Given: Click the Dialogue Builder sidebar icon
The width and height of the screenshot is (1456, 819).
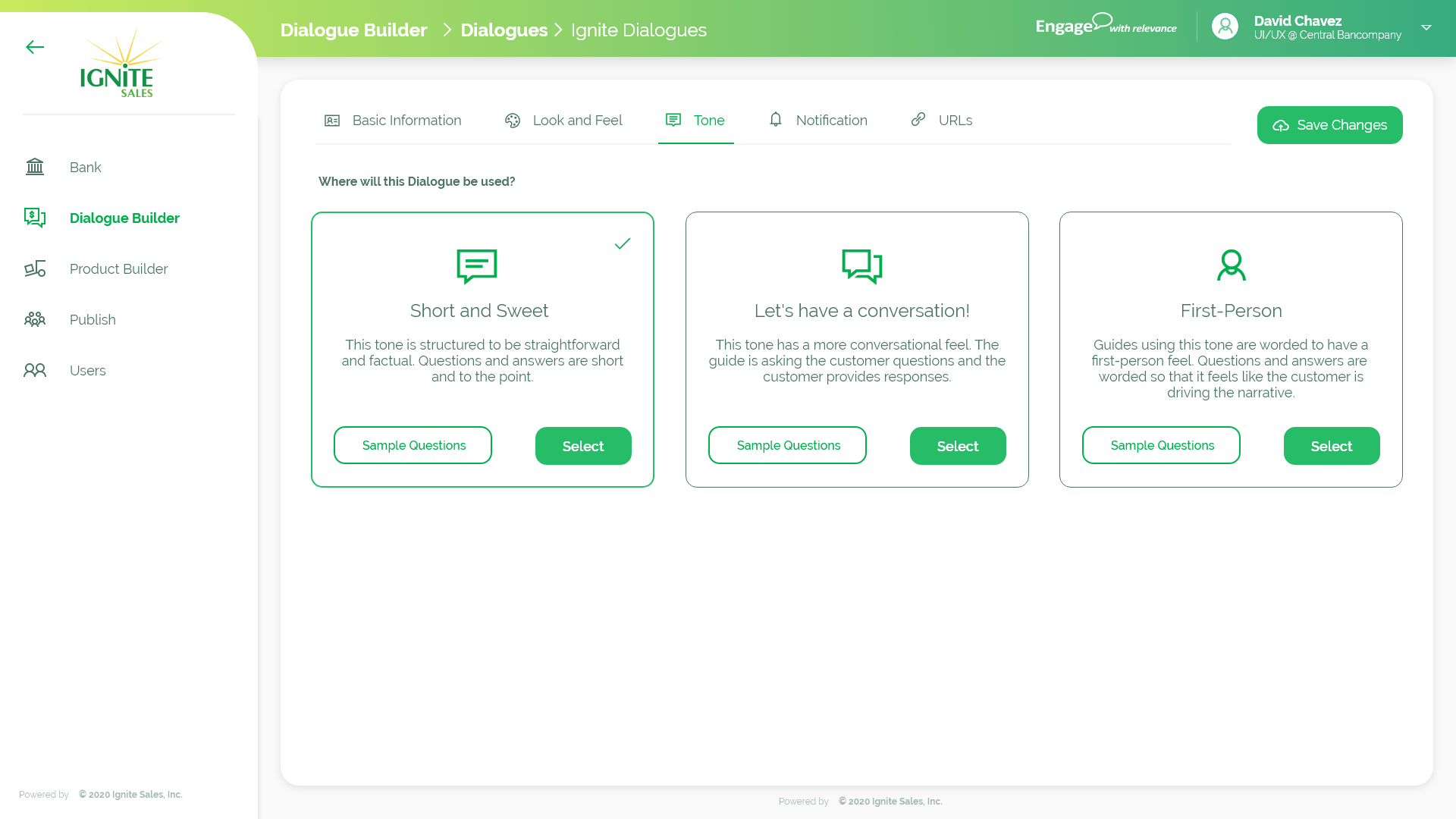Looking at the screenshot, I should coord(35,218).
